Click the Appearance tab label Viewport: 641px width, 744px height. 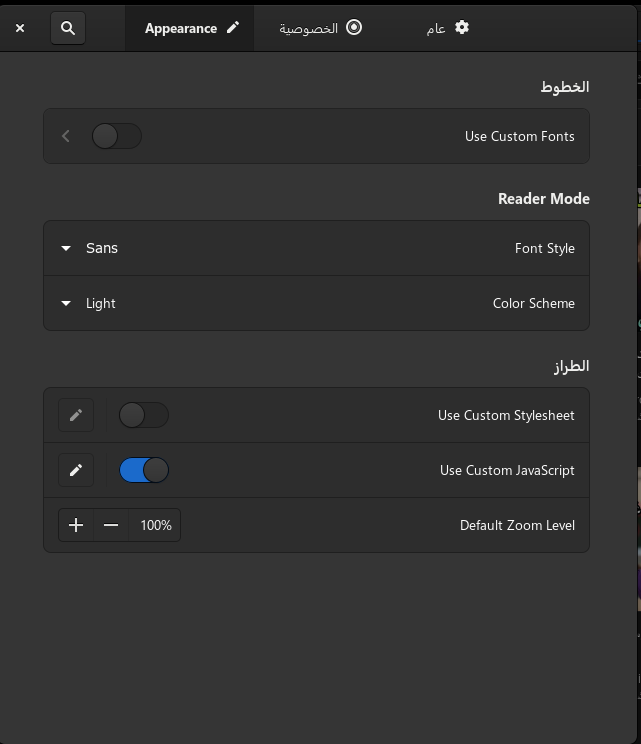(x=181, y=28)
